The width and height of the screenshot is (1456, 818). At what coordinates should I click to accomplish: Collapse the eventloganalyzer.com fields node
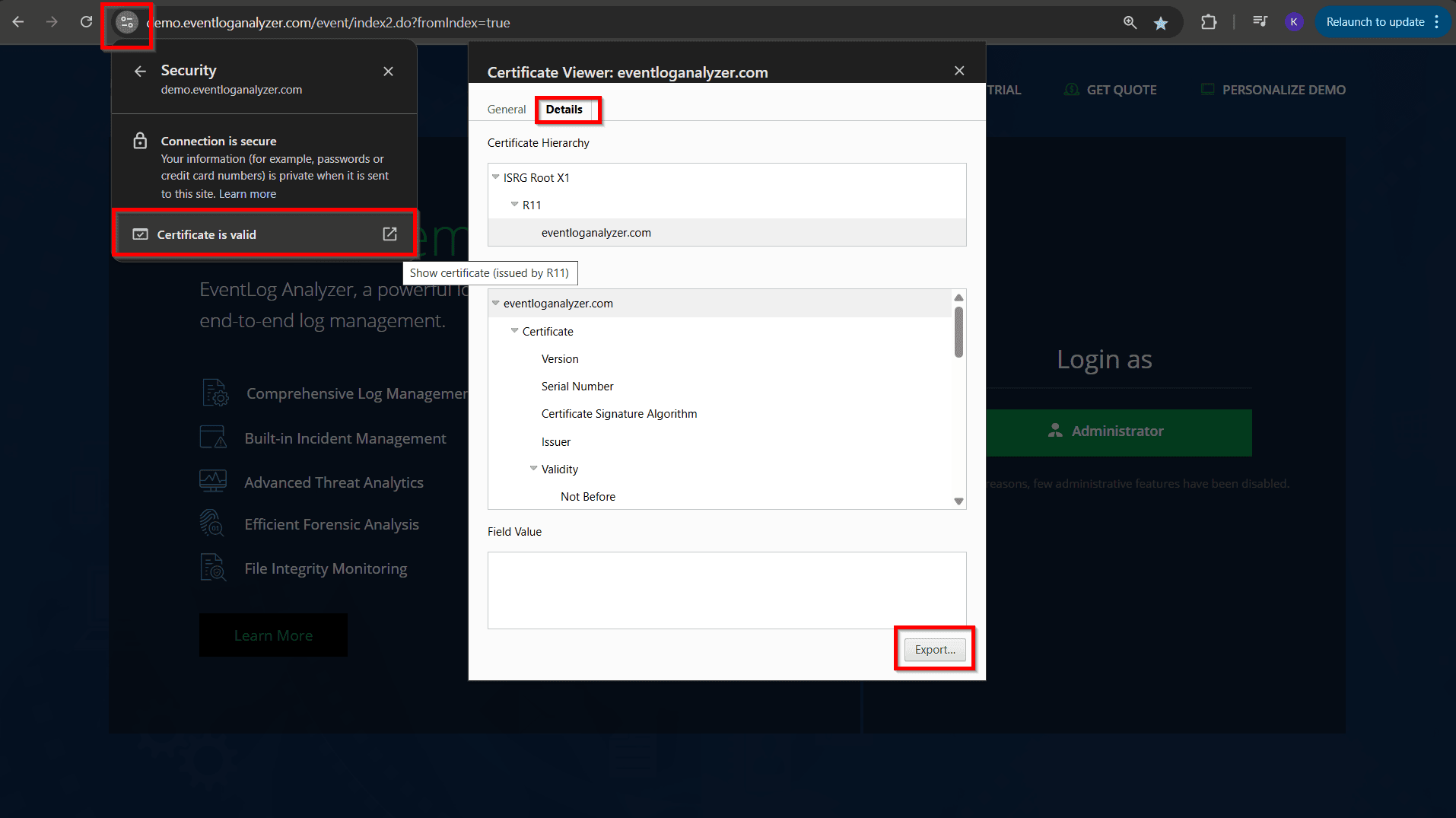pyautogui.click(x=495, y=303)
